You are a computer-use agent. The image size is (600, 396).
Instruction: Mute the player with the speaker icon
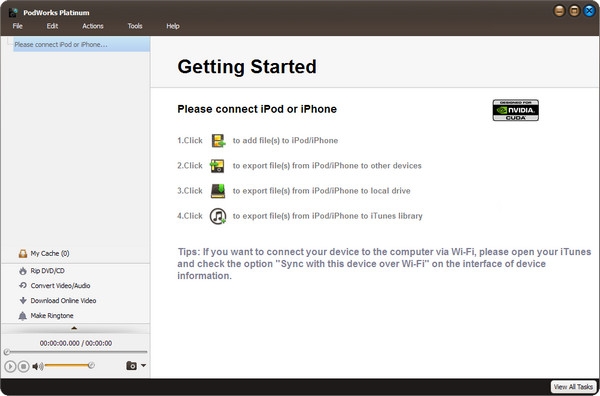38,366
